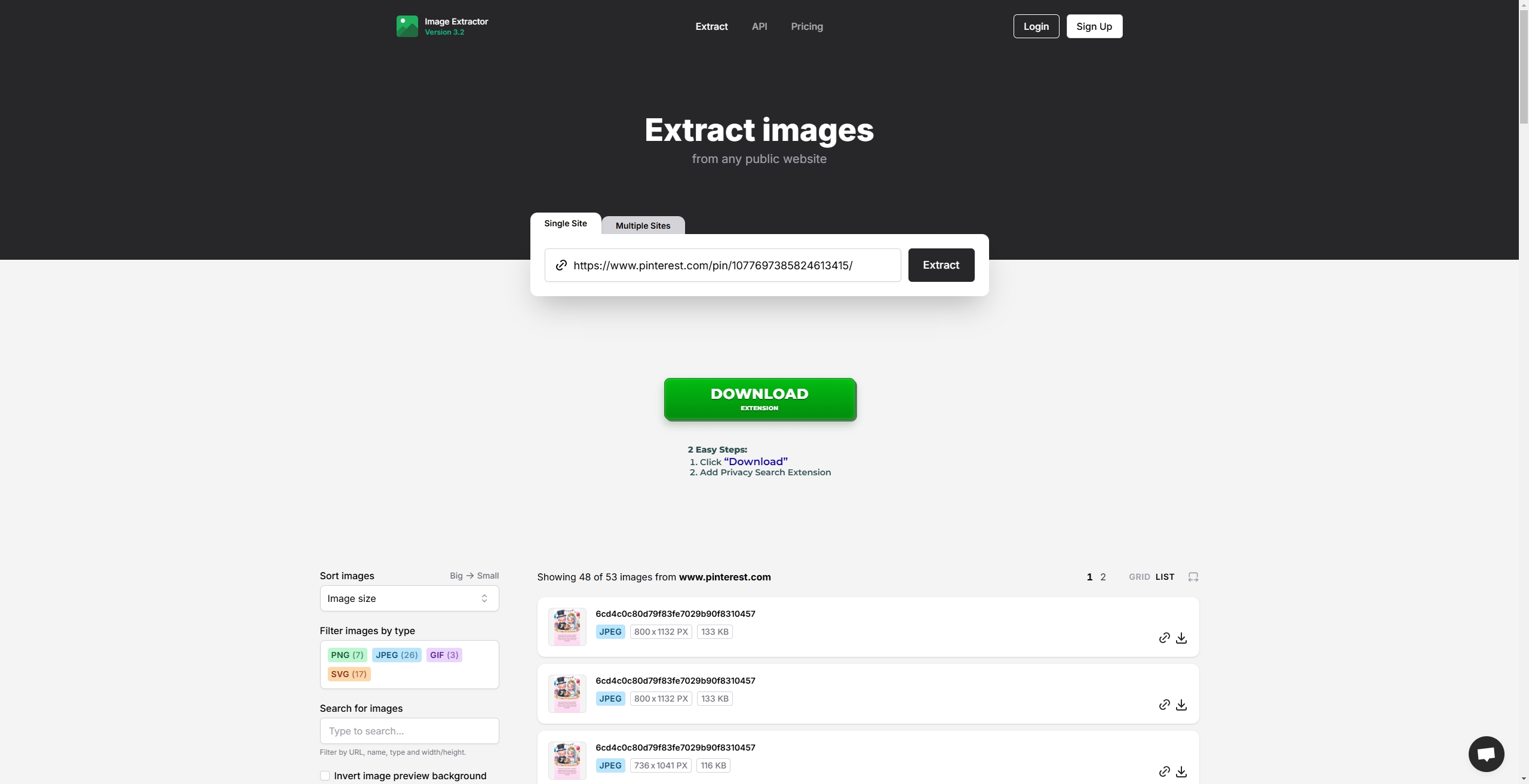The height and width of the screenshot is (784, 1529).
Task: Click the Image Extractor logo icon
Action: 407,26
